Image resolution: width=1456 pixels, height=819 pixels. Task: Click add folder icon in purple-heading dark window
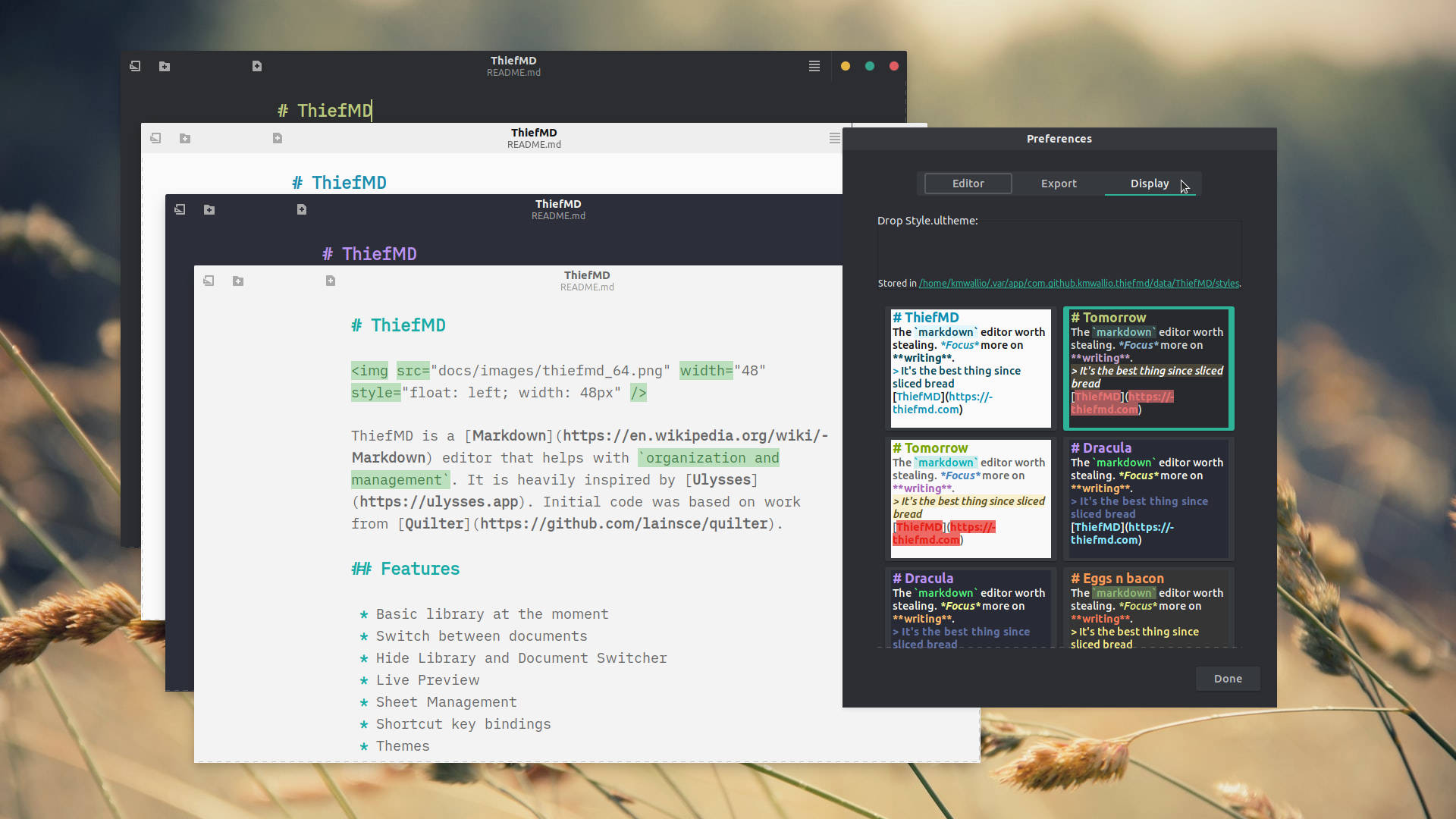[x=209, y=209]
